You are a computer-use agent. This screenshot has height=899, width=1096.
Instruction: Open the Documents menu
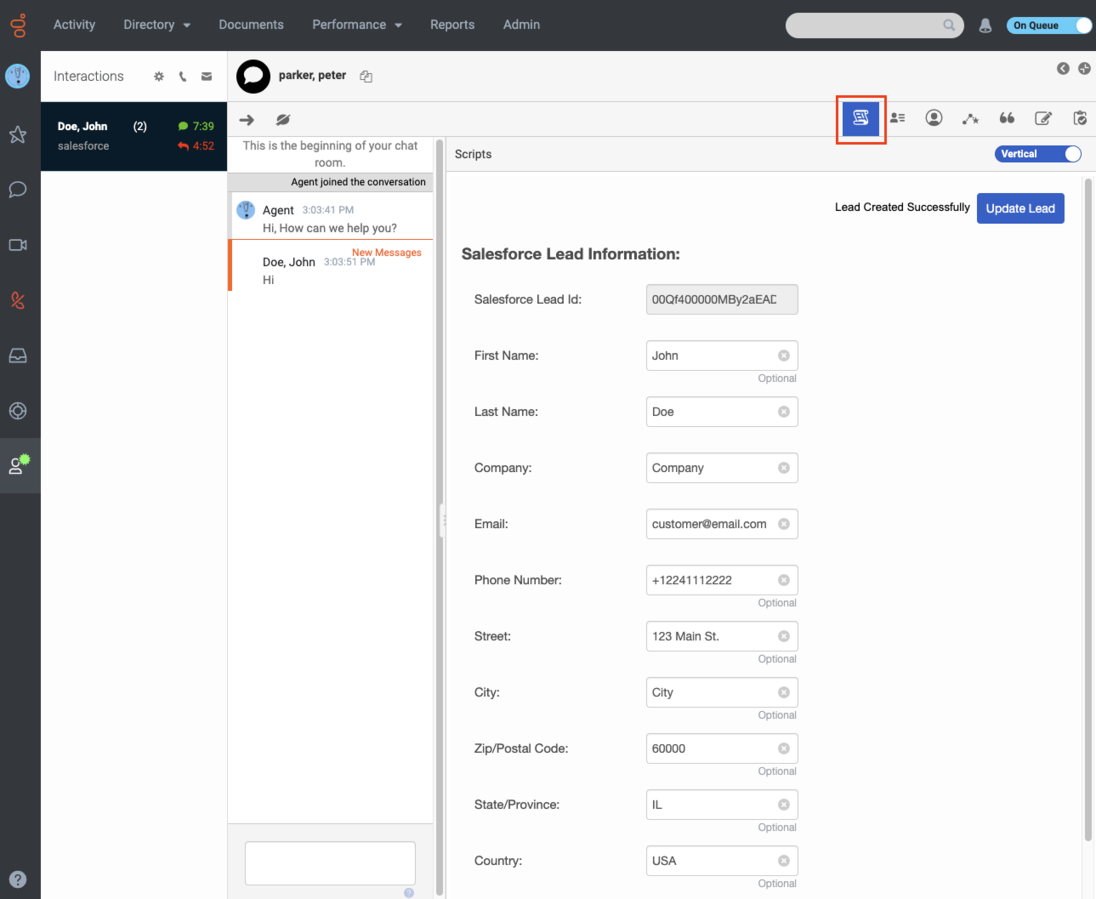251,24
